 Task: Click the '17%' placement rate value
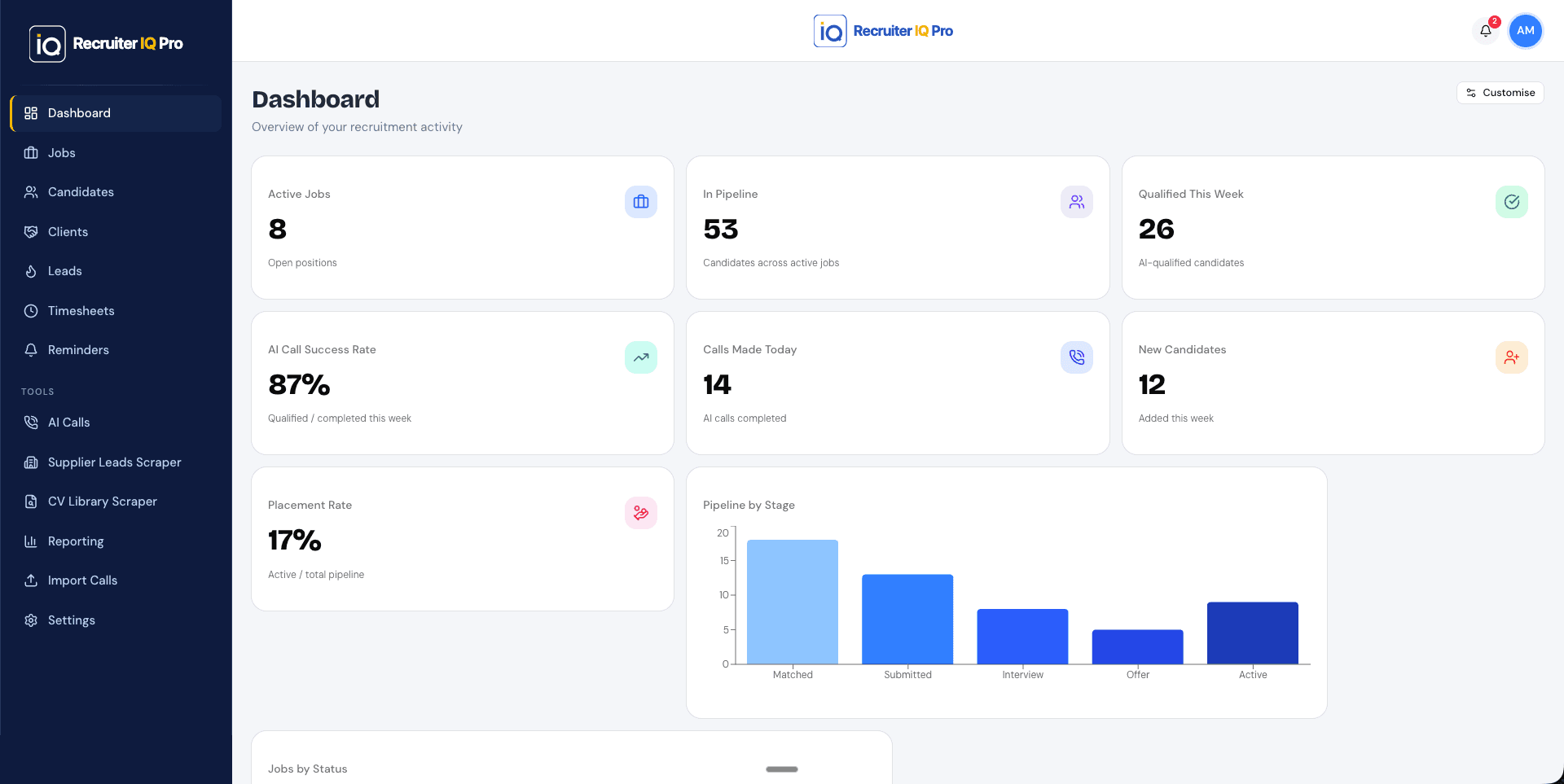pyautogui.click(x=294, y=541)
